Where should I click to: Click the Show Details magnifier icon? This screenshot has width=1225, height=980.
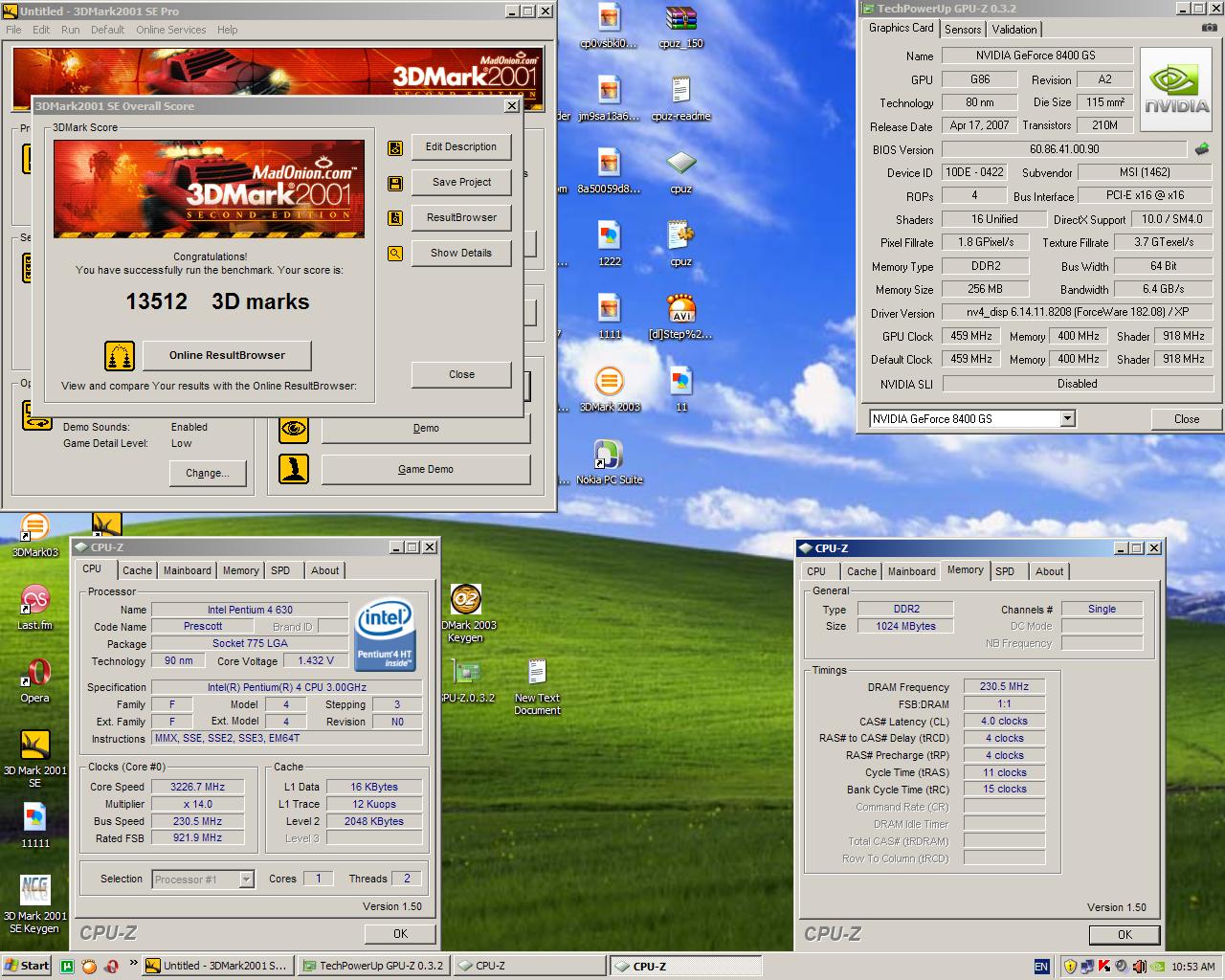395,254
